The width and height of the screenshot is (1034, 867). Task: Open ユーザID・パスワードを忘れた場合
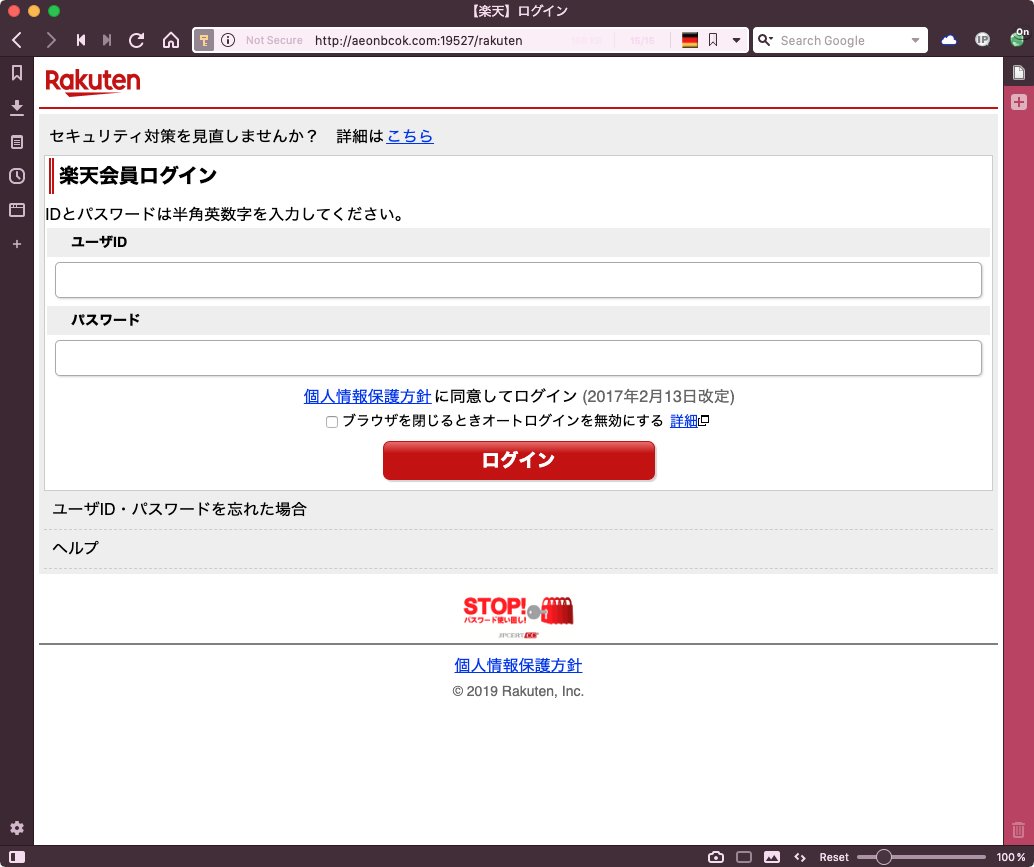tap(179, 509)
